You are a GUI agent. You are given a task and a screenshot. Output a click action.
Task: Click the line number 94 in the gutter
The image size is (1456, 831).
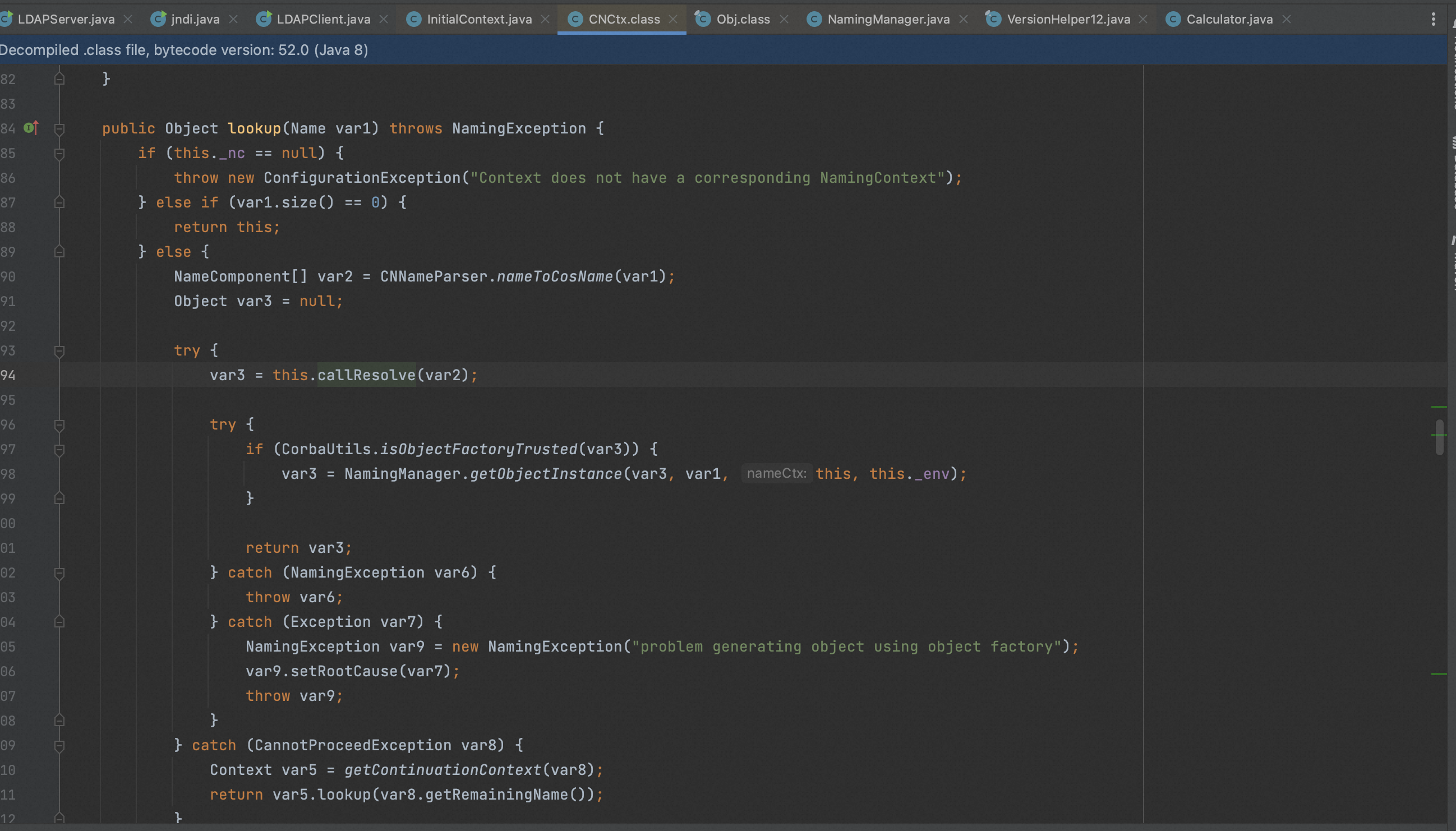pyautogui.click(x=8, y=376)
